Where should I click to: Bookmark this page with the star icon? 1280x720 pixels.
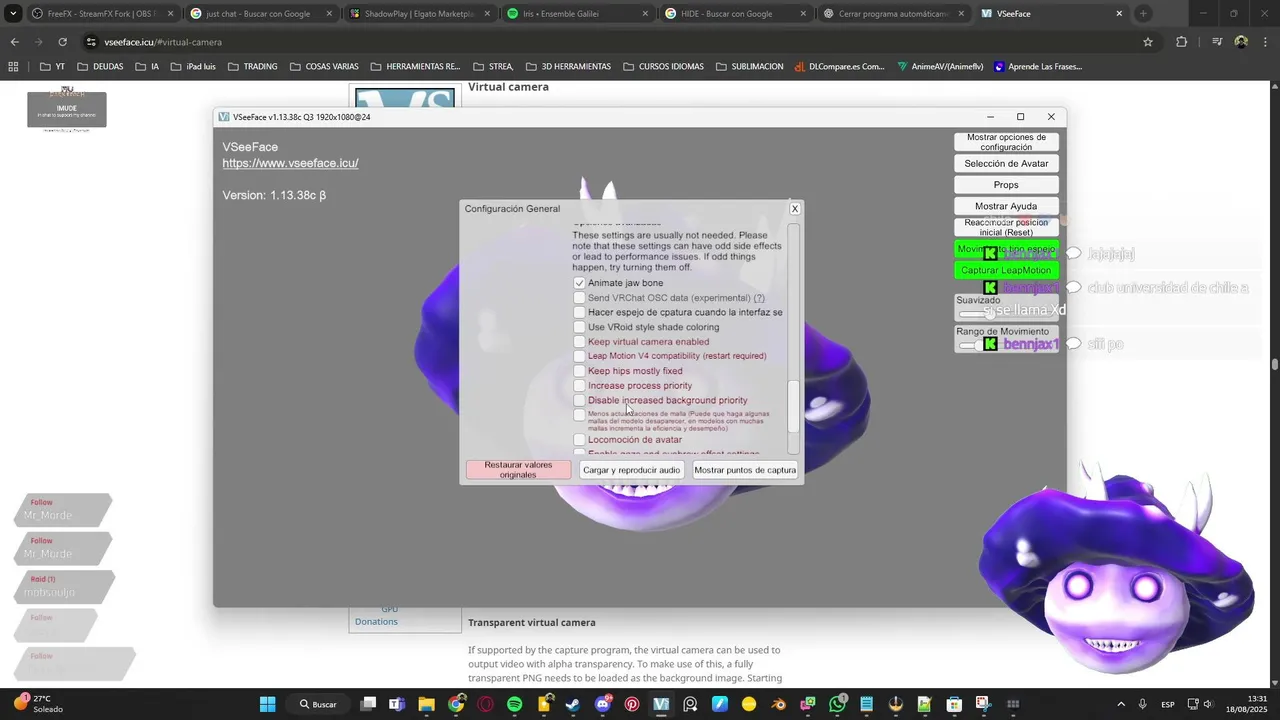[x=1148, y=42]
